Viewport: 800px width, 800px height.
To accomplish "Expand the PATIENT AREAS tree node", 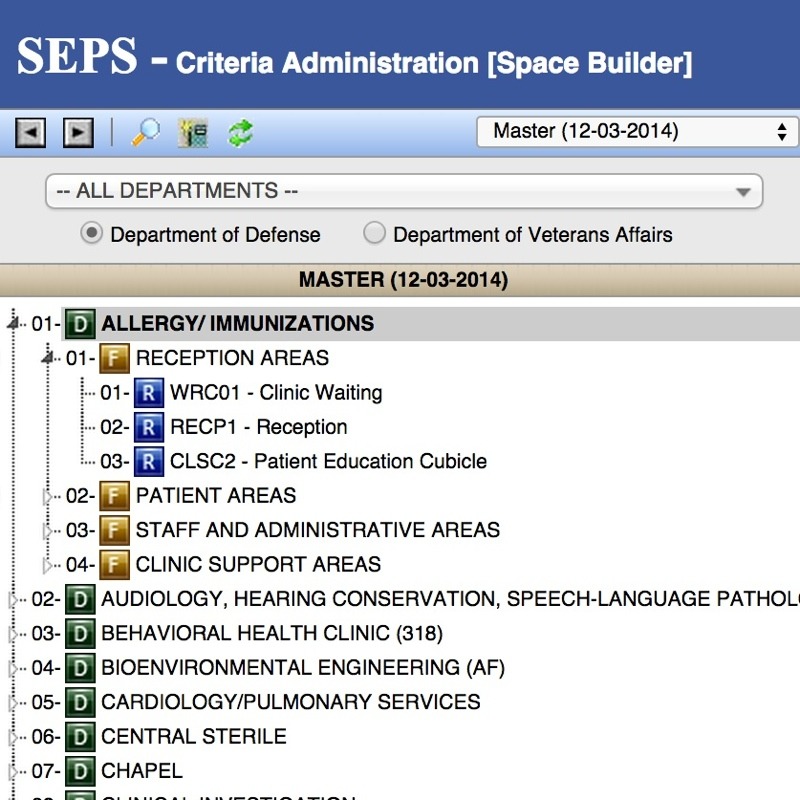I will (47, 496).
